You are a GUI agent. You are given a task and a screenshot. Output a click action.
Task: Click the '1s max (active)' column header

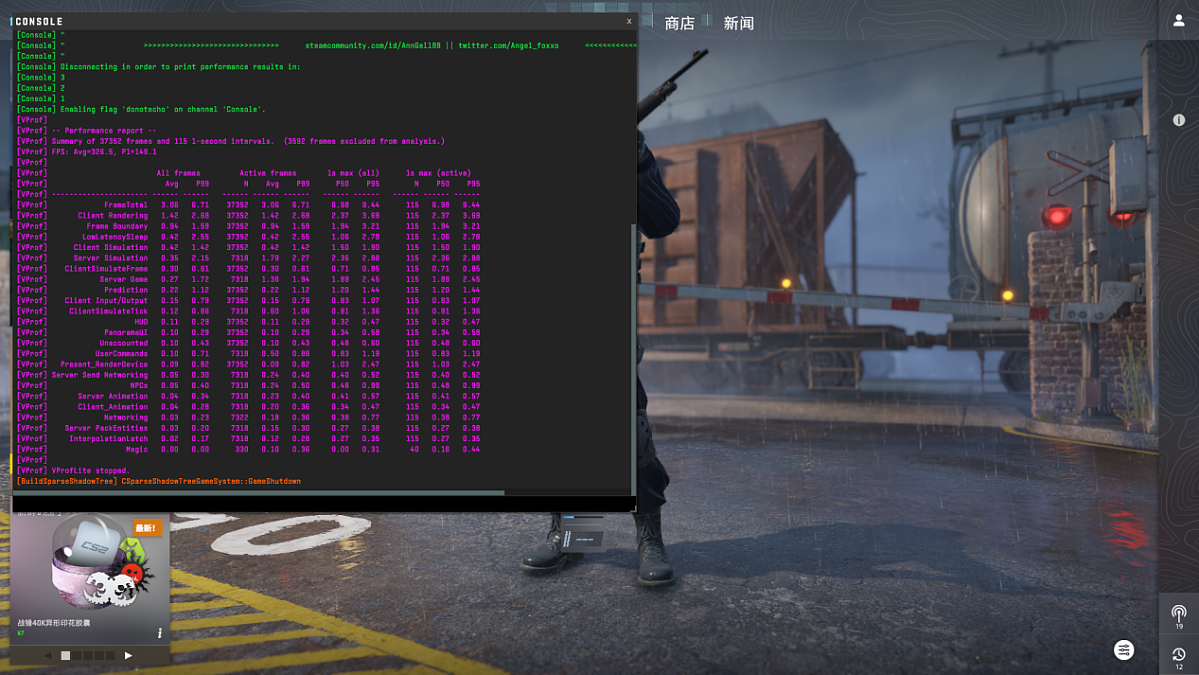438,174
